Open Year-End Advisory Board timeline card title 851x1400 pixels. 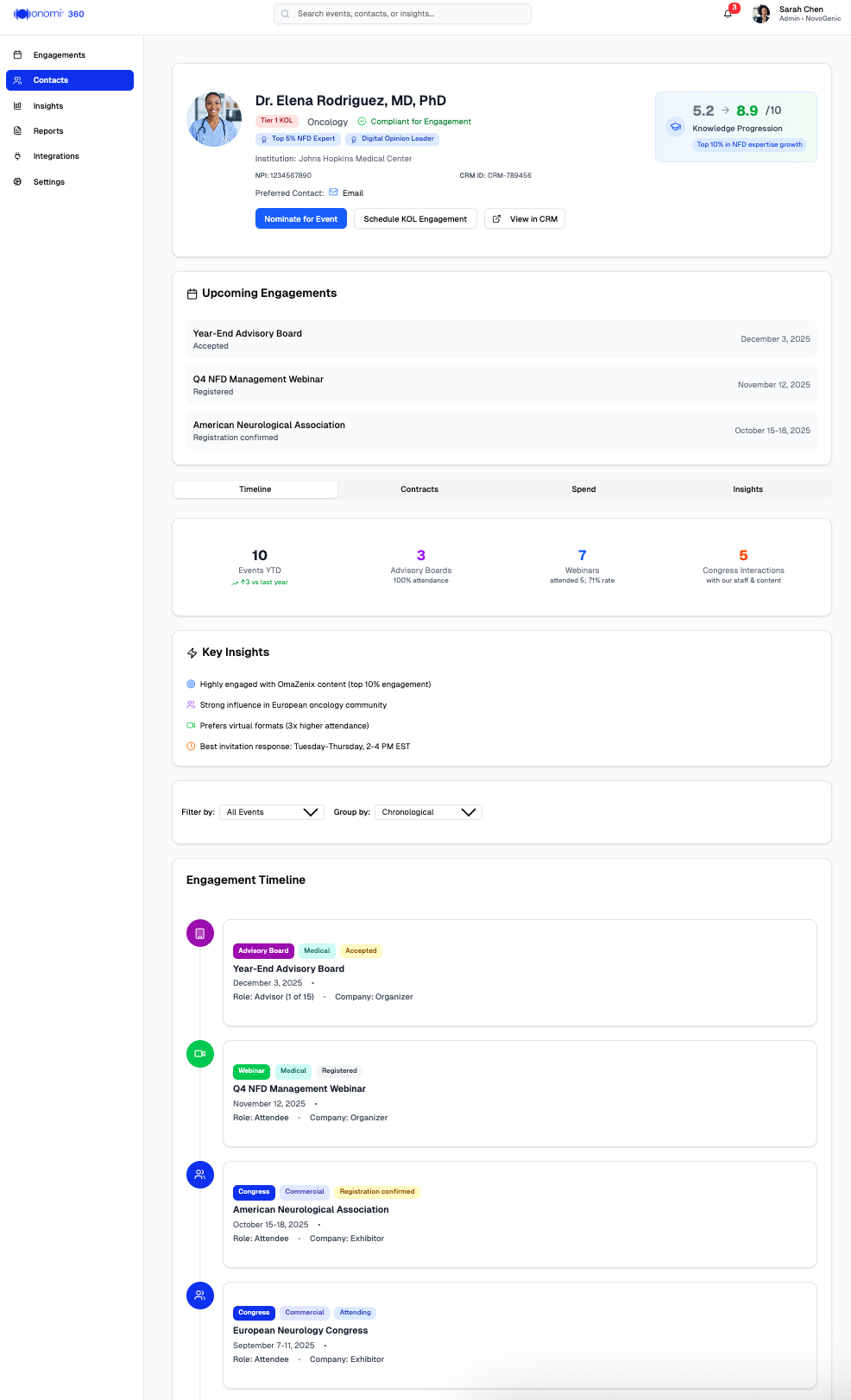[288, 969]
